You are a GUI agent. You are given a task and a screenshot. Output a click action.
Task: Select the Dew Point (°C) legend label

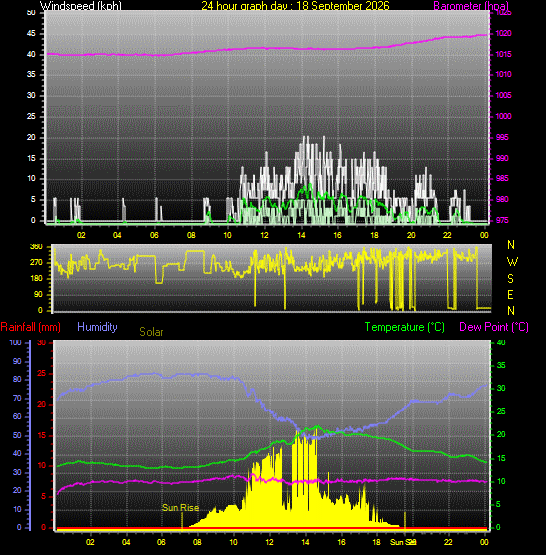tap(494, 327)
